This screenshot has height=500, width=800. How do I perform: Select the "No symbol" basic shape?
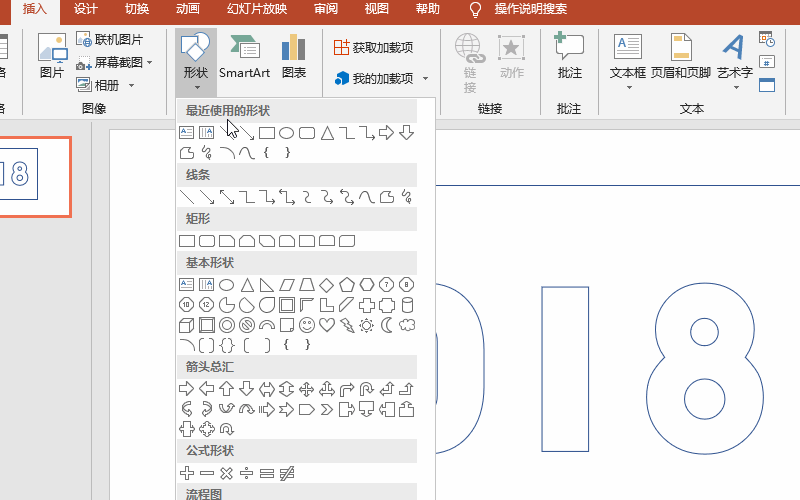(x=247, y=325)
